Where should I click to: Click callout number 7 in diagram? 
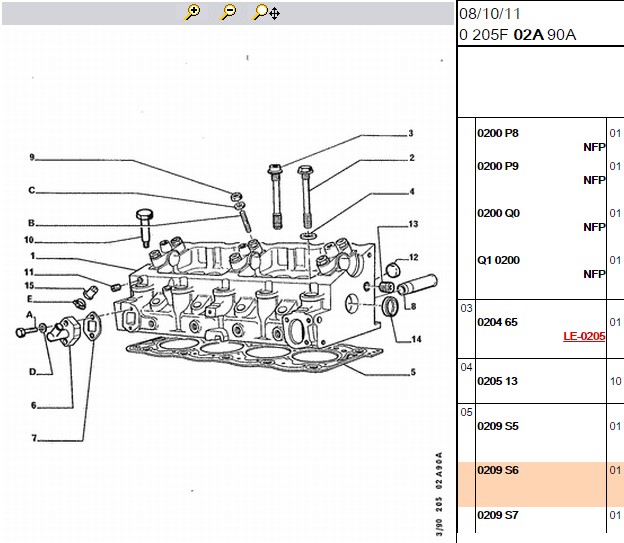tap(34, 438)
